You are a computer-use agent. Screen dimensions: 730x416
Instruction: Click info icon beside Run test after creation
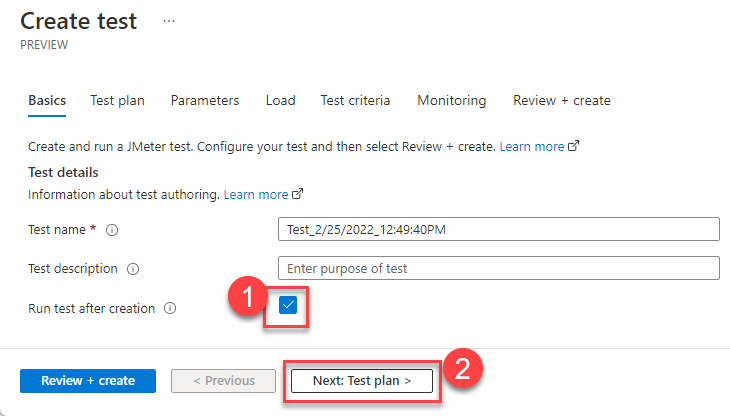click(x=170, y=308)
